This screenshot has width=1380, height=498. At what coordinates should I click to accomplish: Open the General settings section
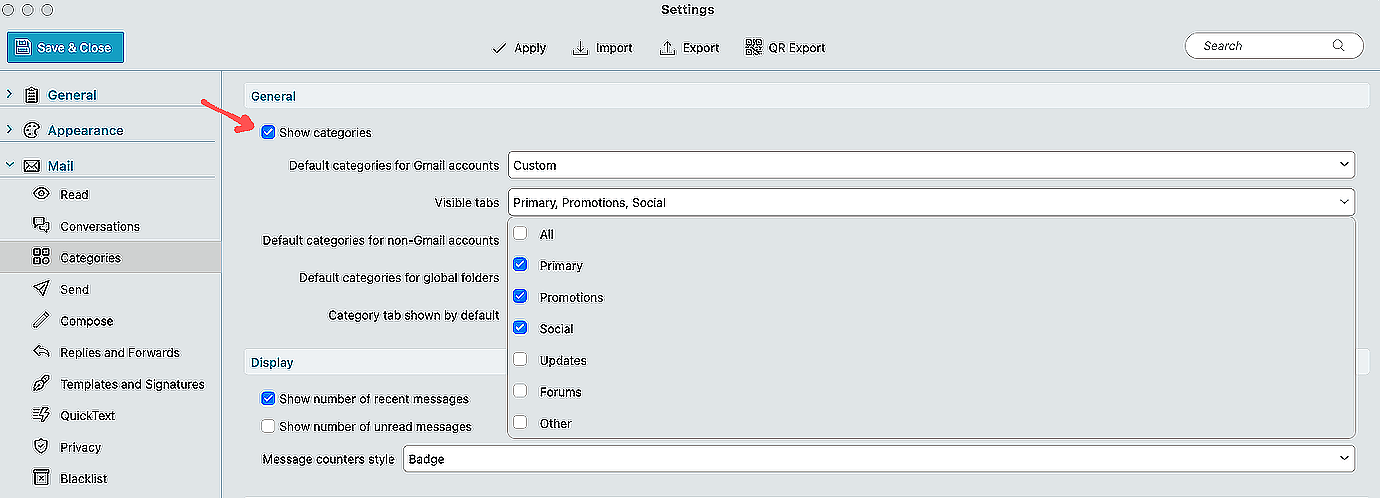tap(72, 95)
